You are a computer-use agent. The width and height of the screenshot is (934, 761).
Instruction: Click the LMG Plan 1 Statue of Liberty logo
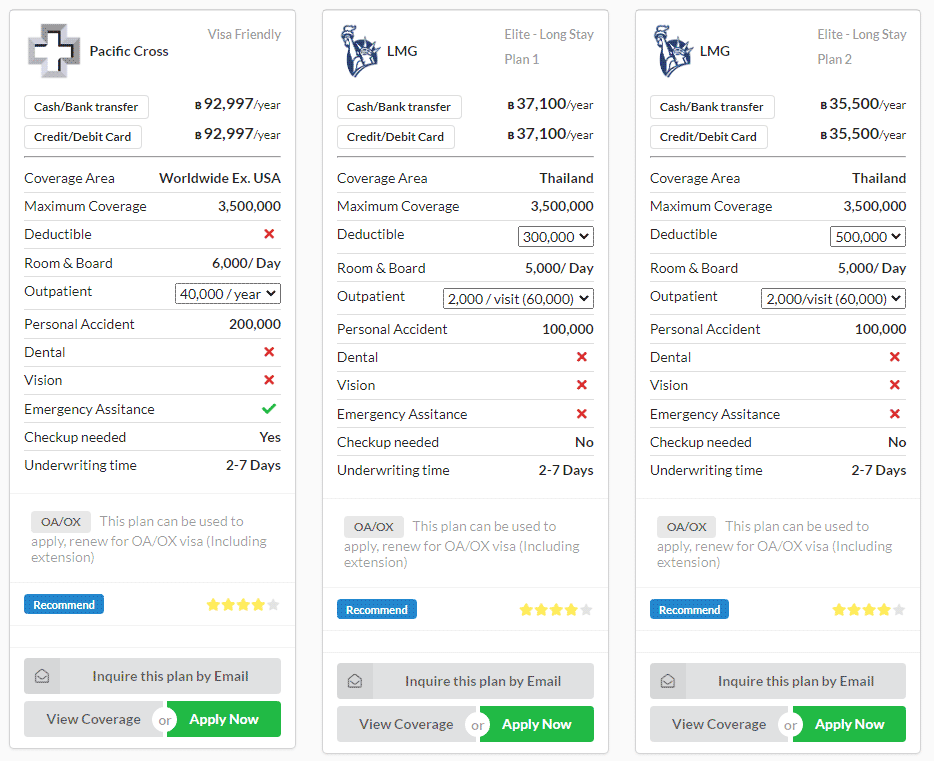pos(360,51)
